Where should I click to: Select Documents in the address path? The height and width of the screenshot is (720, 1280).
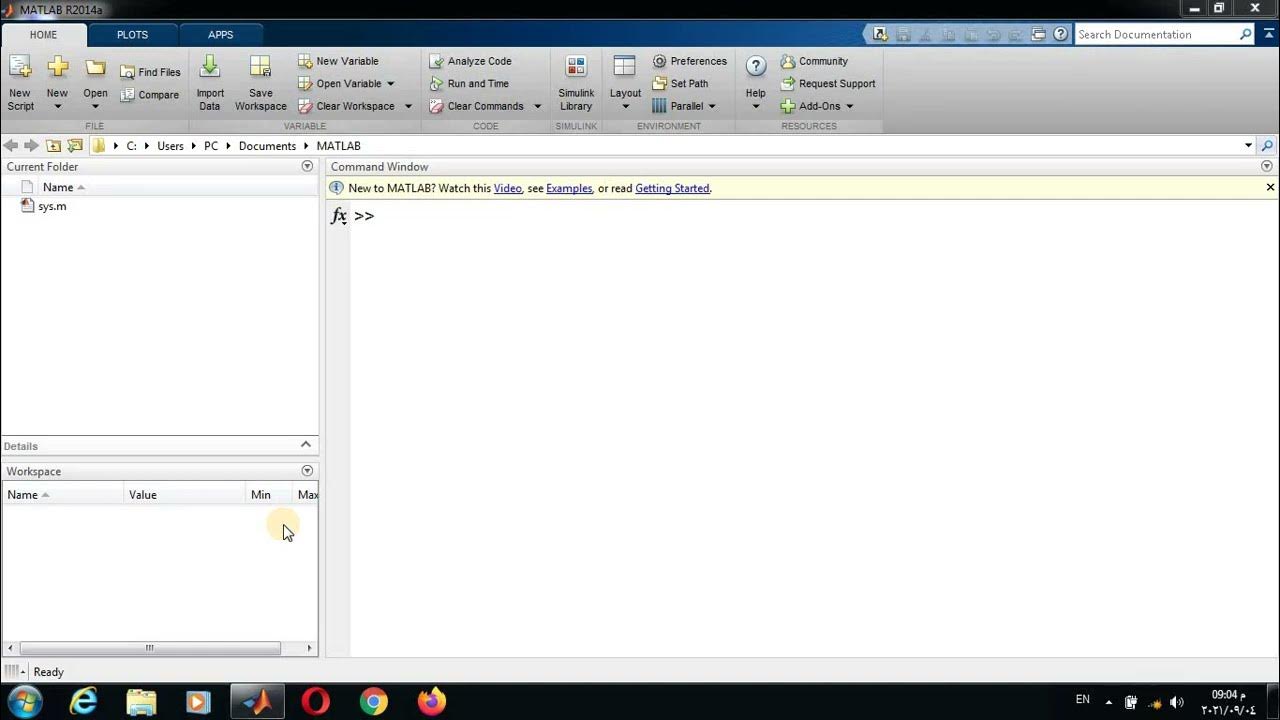pos(267,146)
